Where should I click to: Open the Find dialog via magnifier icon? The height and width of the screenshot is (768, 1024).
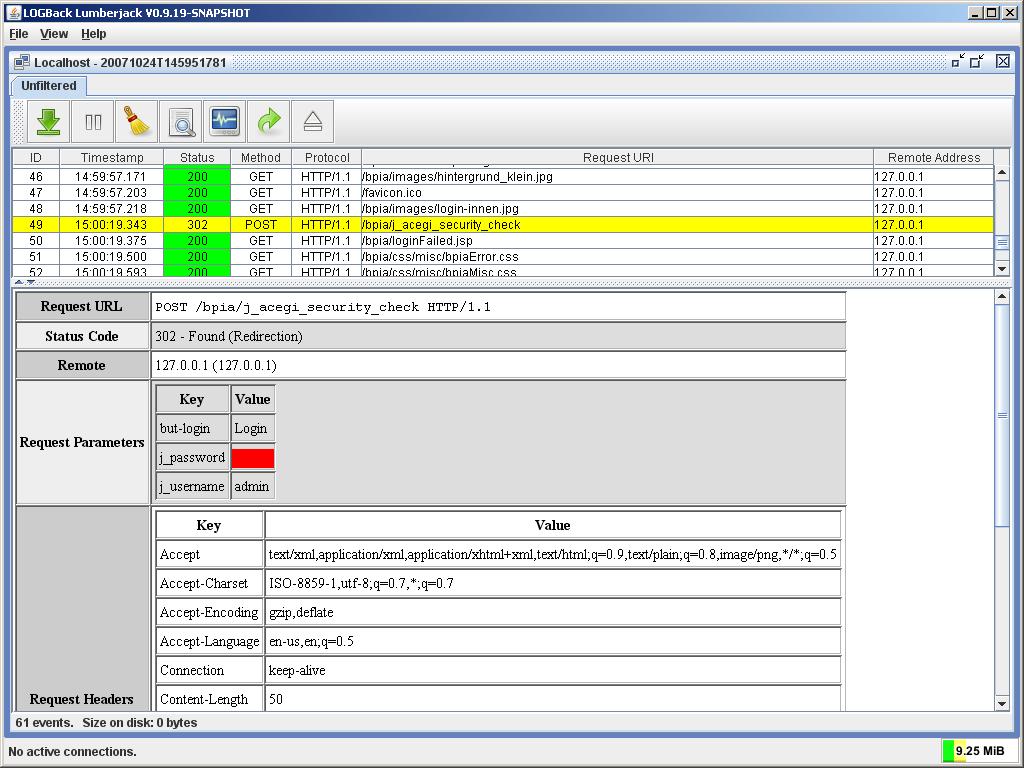click(x=180, y=121)
